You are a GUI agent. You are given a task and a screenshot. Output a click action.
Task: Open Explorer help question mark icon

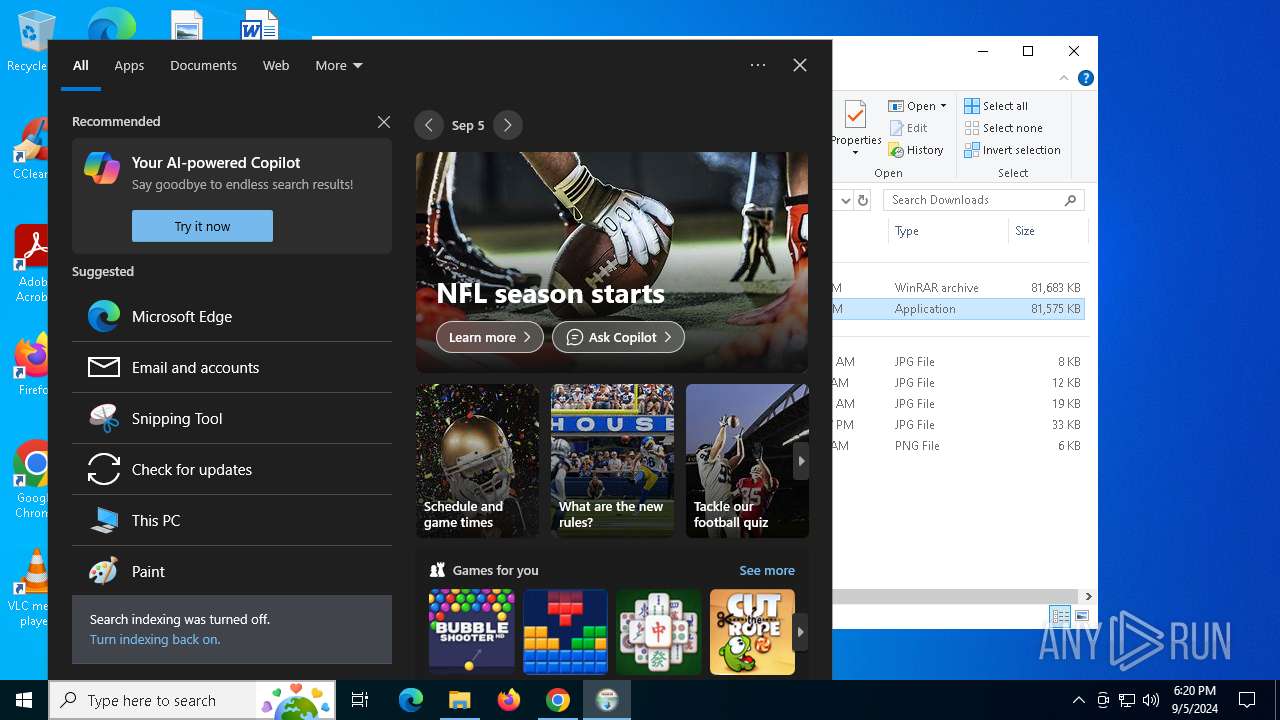(1086, 78)
